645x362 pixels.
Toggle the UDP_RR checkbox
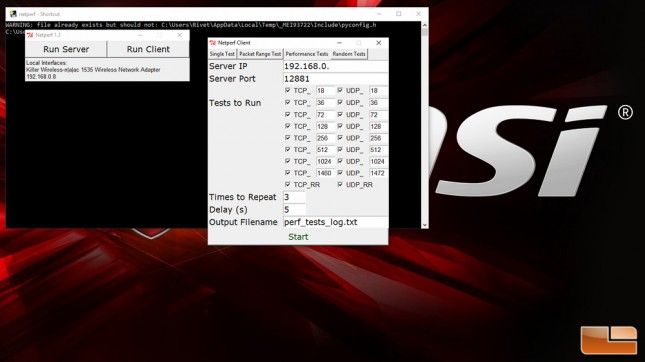pos(340,185)
